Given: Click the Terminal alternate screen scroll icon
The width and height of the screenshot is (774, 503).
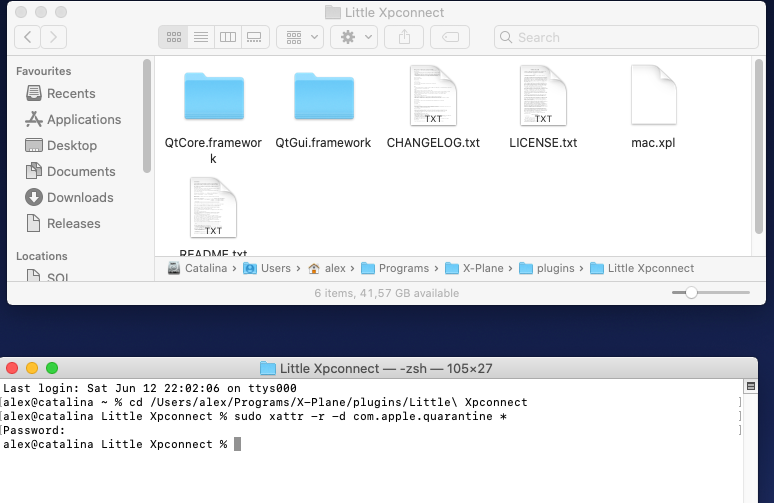Looking at the screenshot, I should 751,387.
